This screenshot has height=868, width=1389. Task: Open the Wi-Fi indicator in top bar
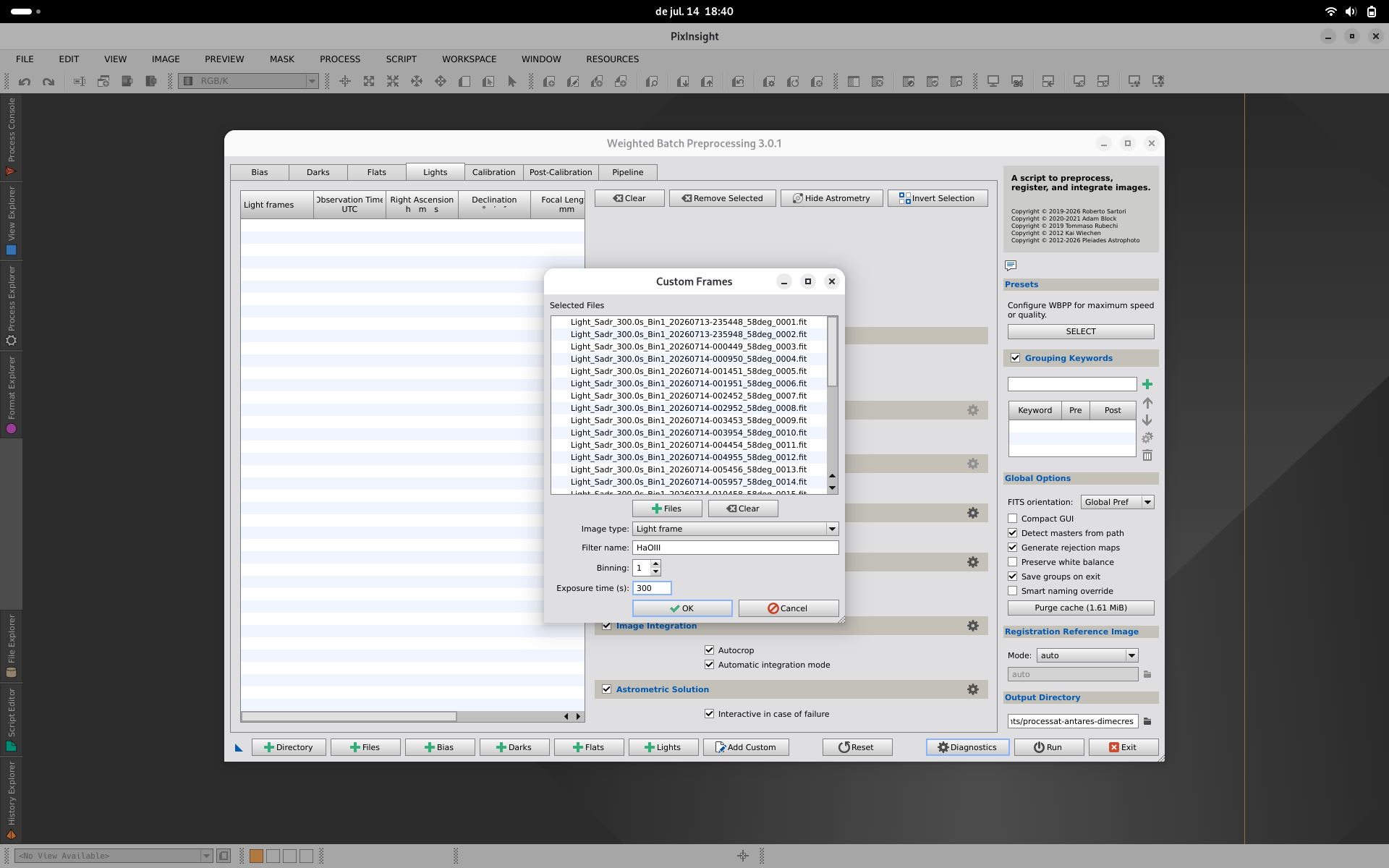(x=1330, y=12)
